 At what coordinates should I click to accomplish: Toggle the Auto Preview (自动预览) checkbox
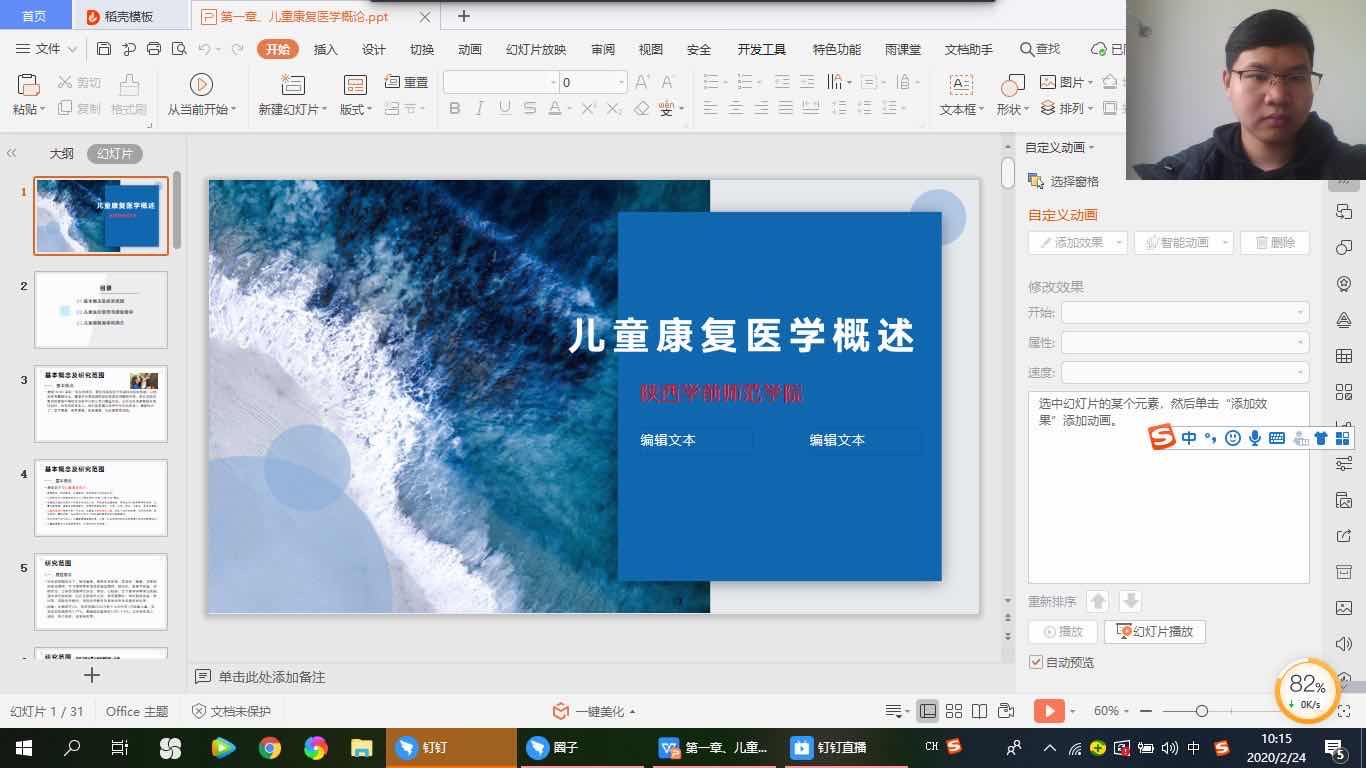(1036, 662)
